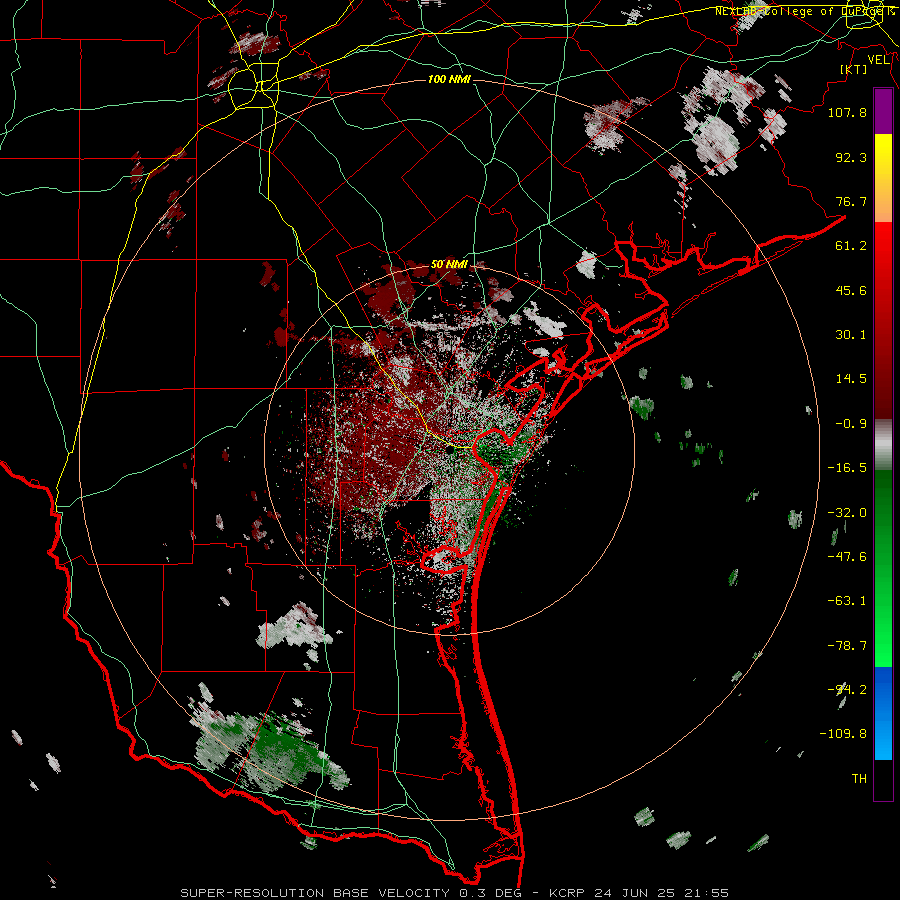Select the -32.0 value on velocity scale
Viewport: 900px width, 900px height.
point(847,513)
